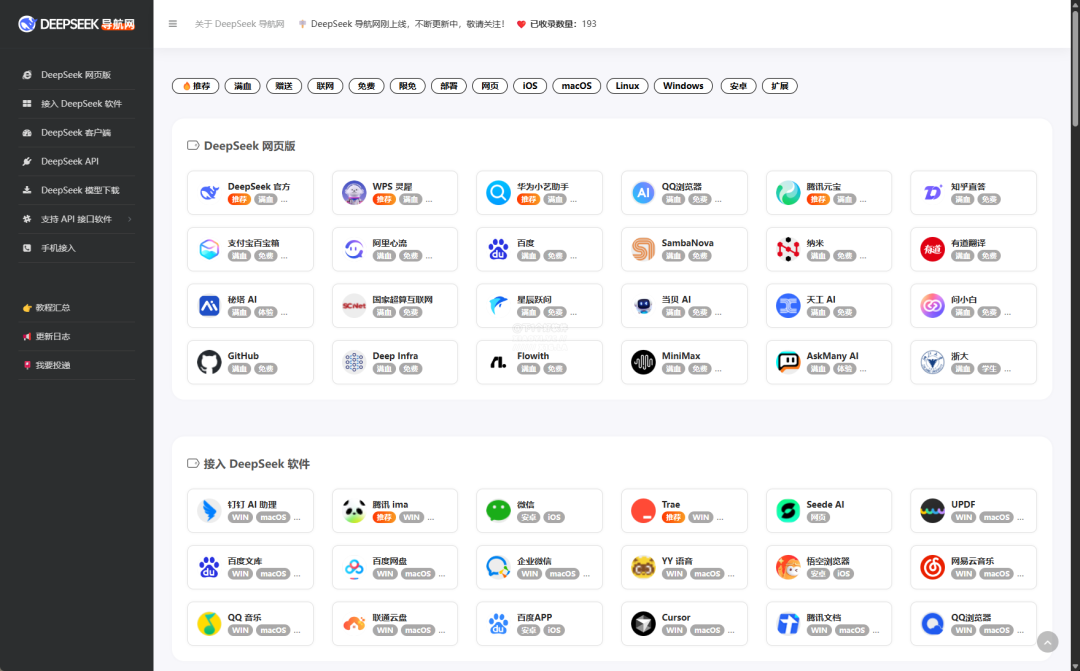This screenshot has width=1080, height=671.
Task: Click the 国家超算互联网 card title
Action: point(403,300)
